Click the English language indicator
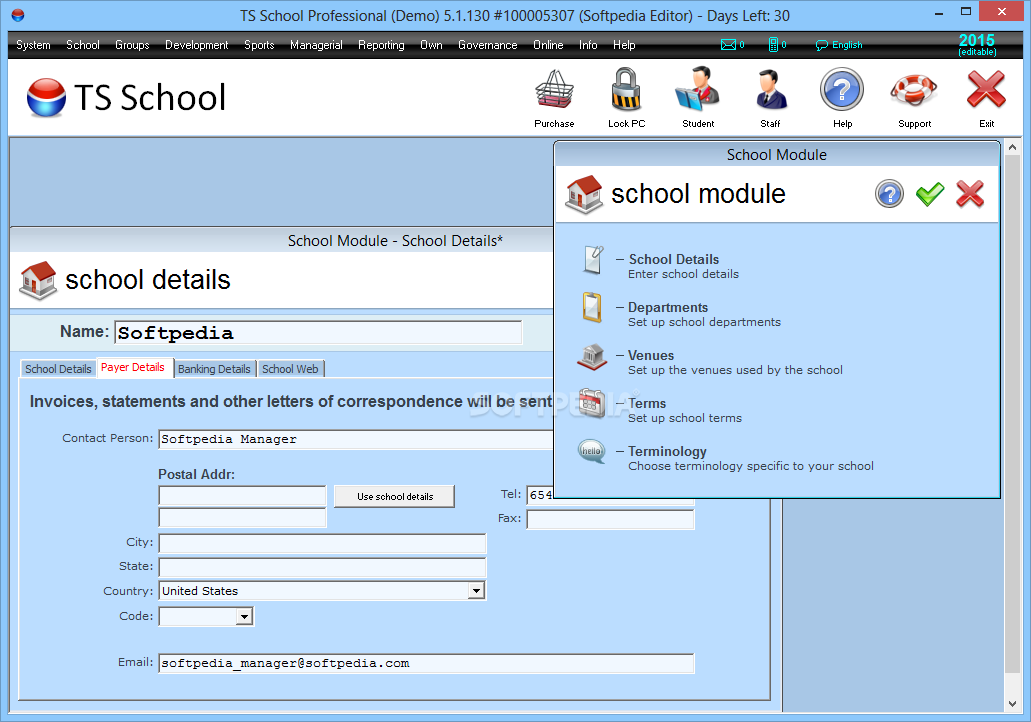 click(839, 45)
